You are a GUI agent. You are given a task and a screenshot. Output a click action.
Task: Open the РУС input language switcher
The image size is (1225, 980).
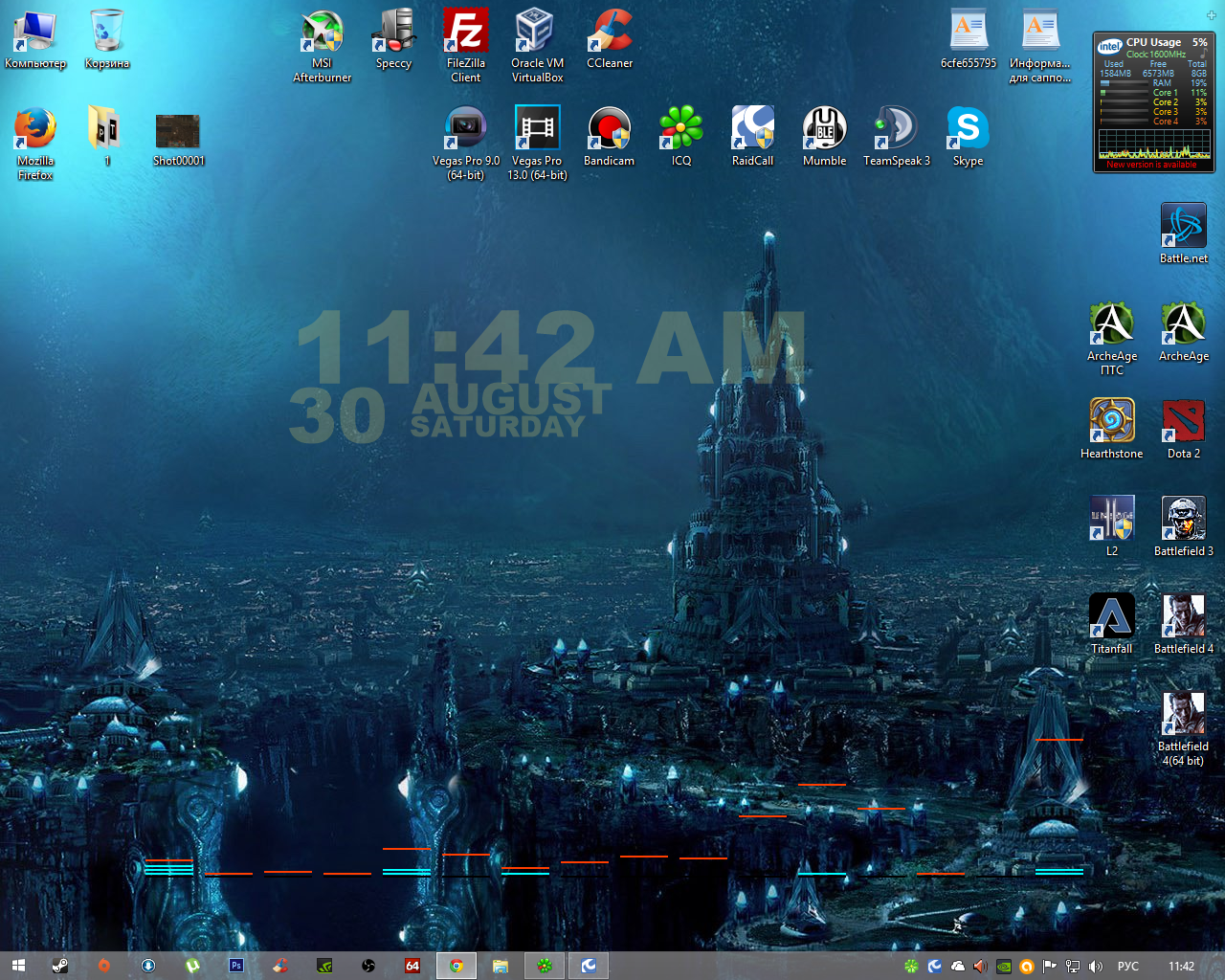click(x=1128, y=967)
